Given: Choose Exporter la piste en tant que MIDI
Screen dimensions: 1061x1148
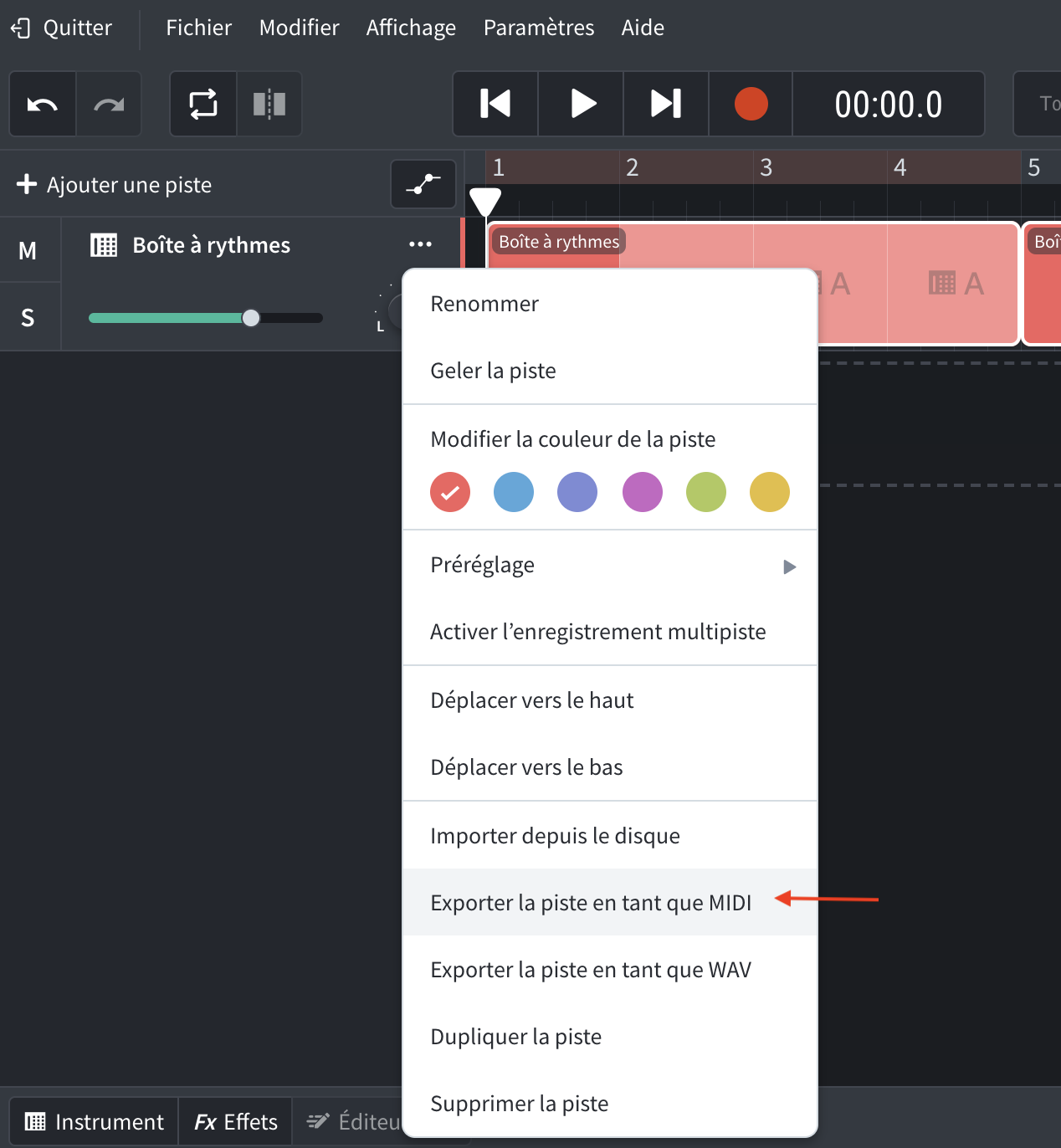Looking at the screenshot, I should 591,903.
